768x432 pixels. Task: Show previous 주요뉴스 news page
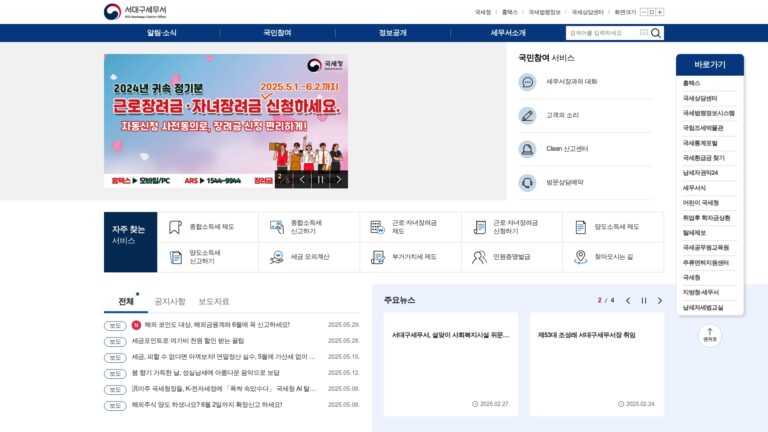(628, 301)
